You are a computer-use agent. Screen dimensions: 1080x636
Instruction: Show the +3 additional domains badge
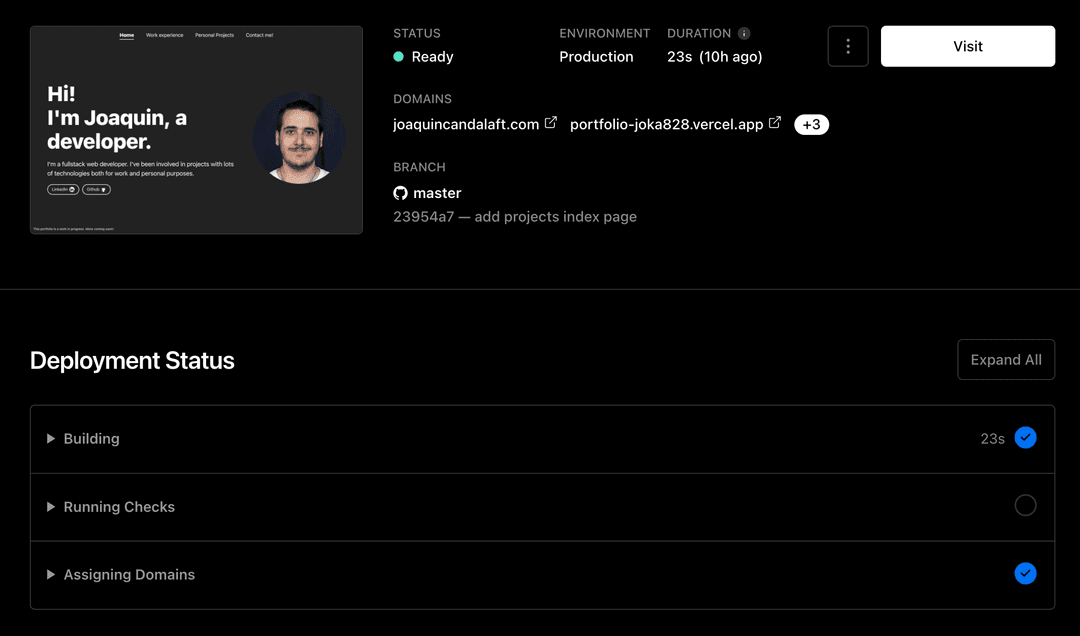pyautogui.click(x=811, y=125)
